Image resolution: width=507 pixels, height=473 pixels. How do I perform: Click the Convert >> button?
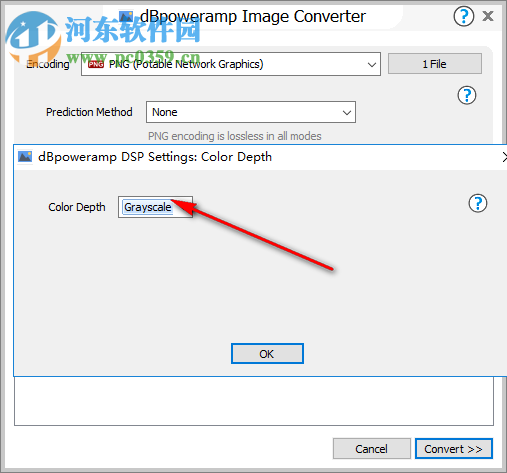[454, 449]
